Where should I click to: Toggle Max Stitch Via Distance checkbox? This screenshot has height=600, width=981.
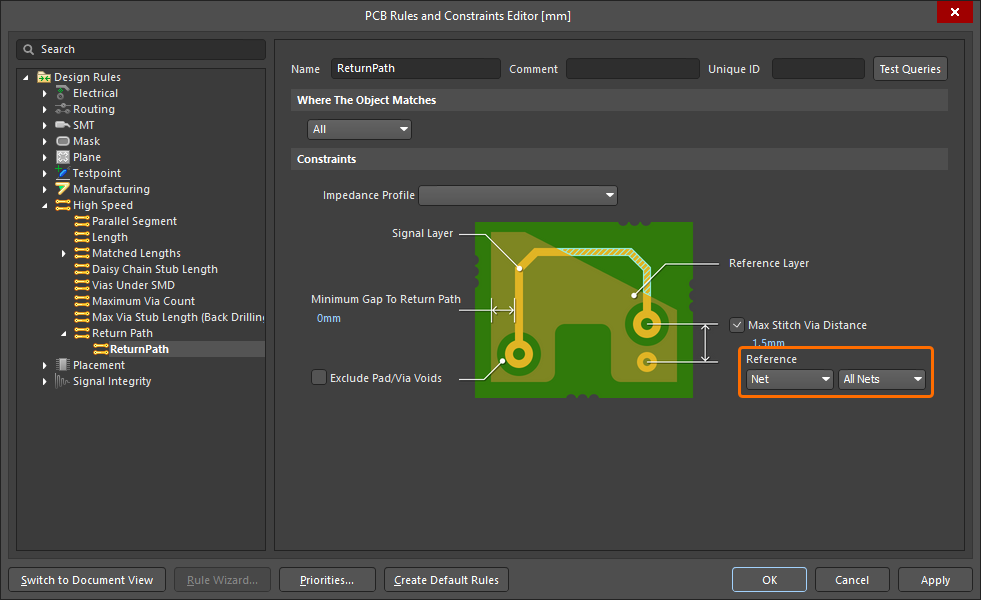point(737,325)
